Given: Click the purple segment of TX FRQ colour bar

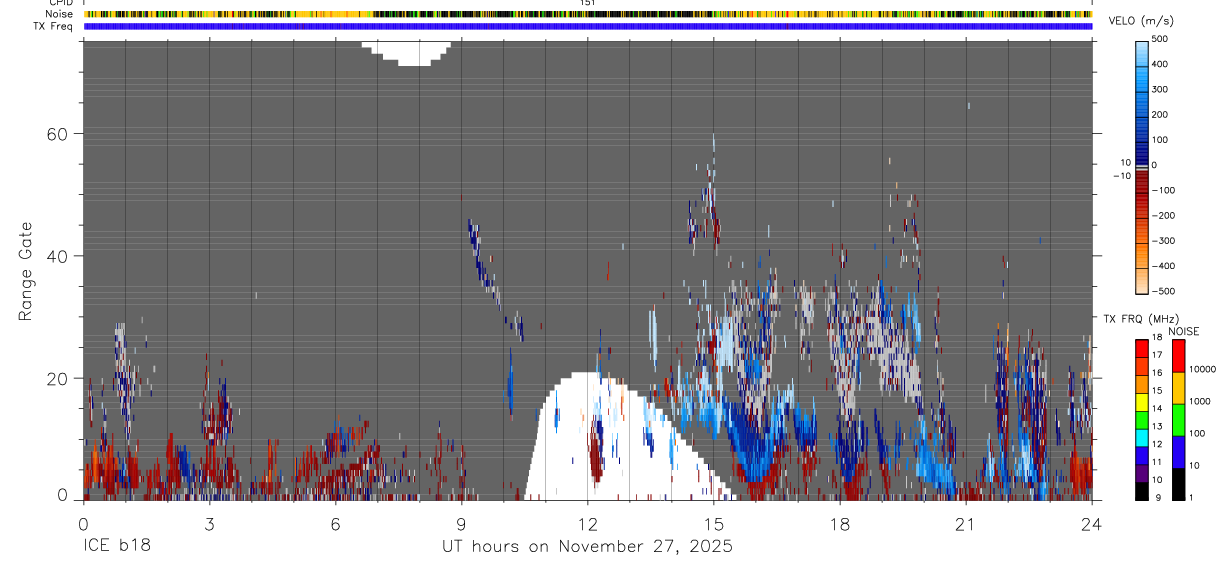Looking at the screenshot, I should [x=1142, y=473].
